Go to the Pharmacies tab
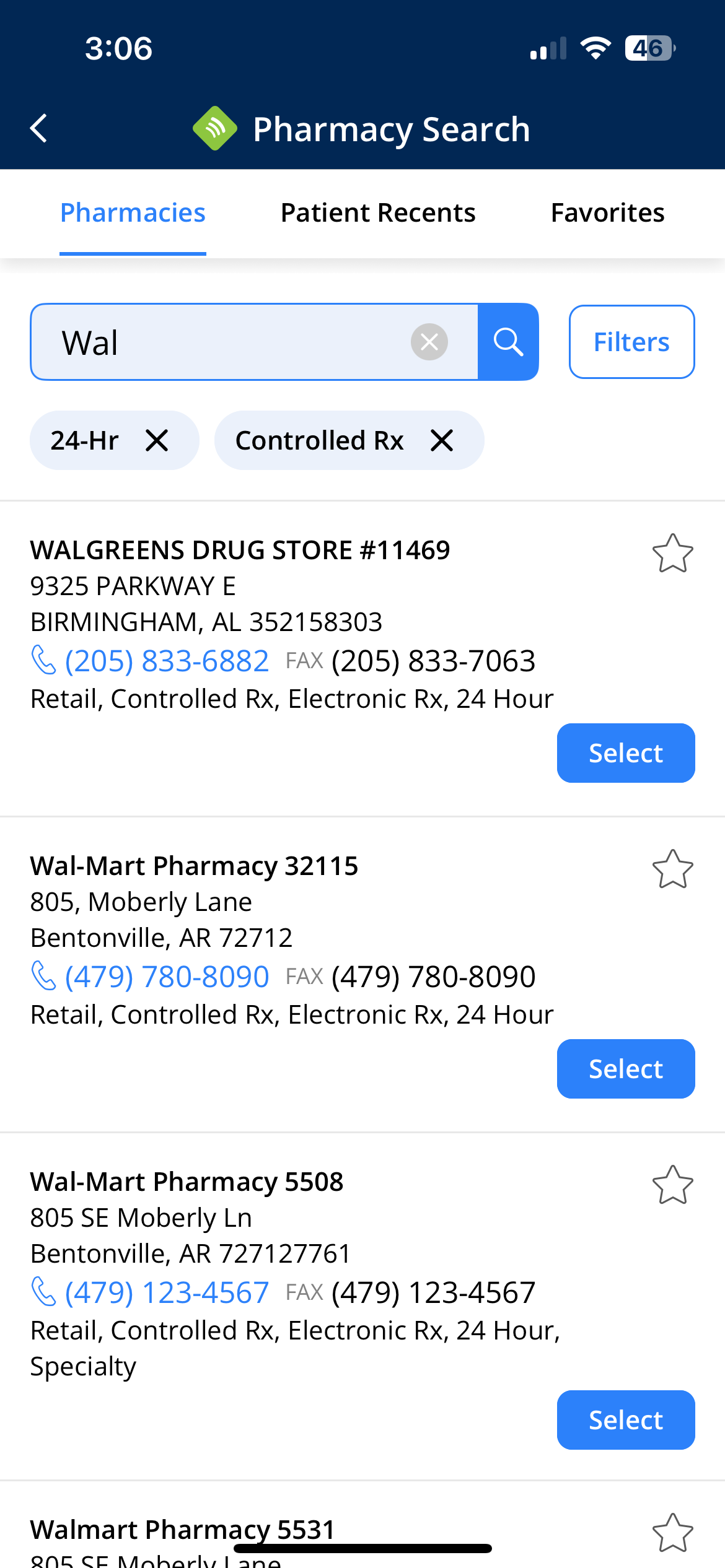This screenshot has width=725, height=1568. pyautogui.click(x=133, y=213)
